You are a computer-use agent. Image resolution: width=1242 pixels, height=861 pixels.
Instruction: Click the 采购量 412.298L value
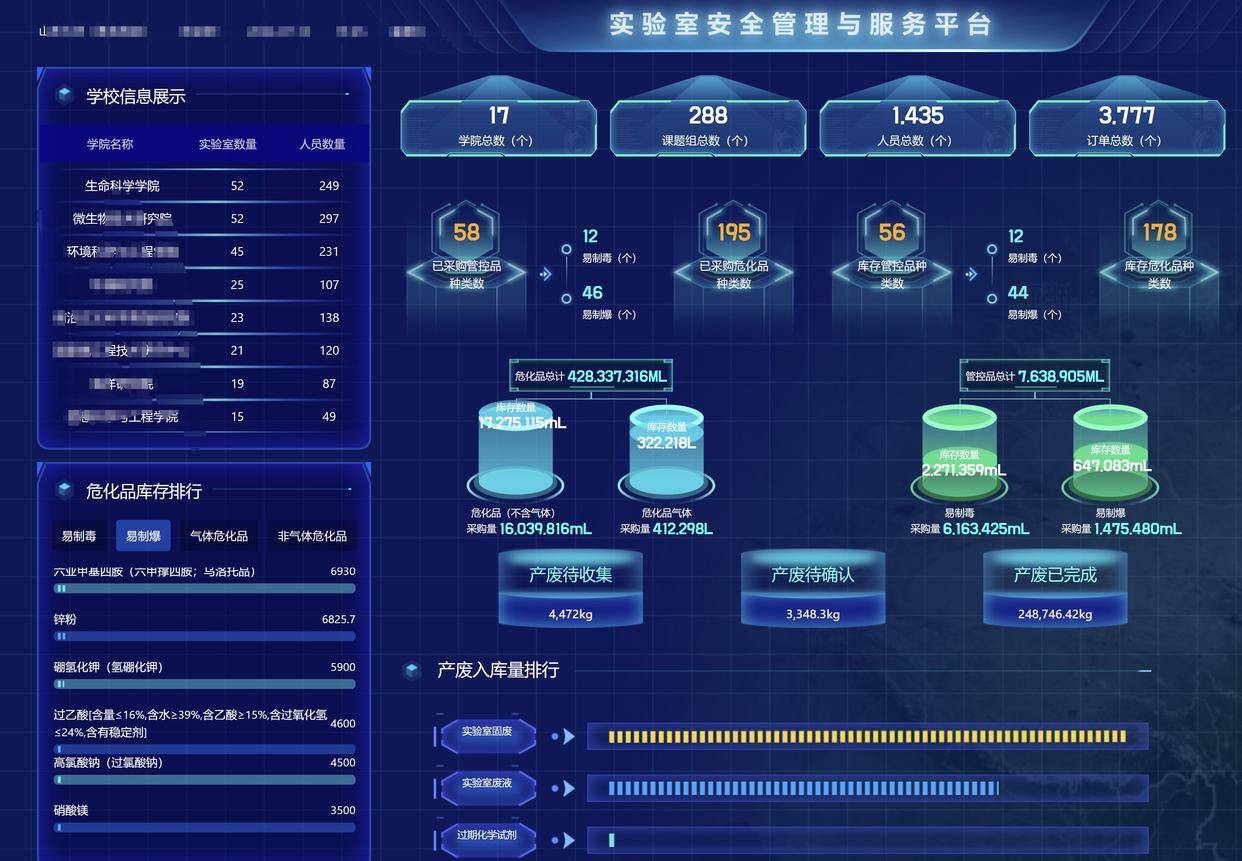point(682,529)
